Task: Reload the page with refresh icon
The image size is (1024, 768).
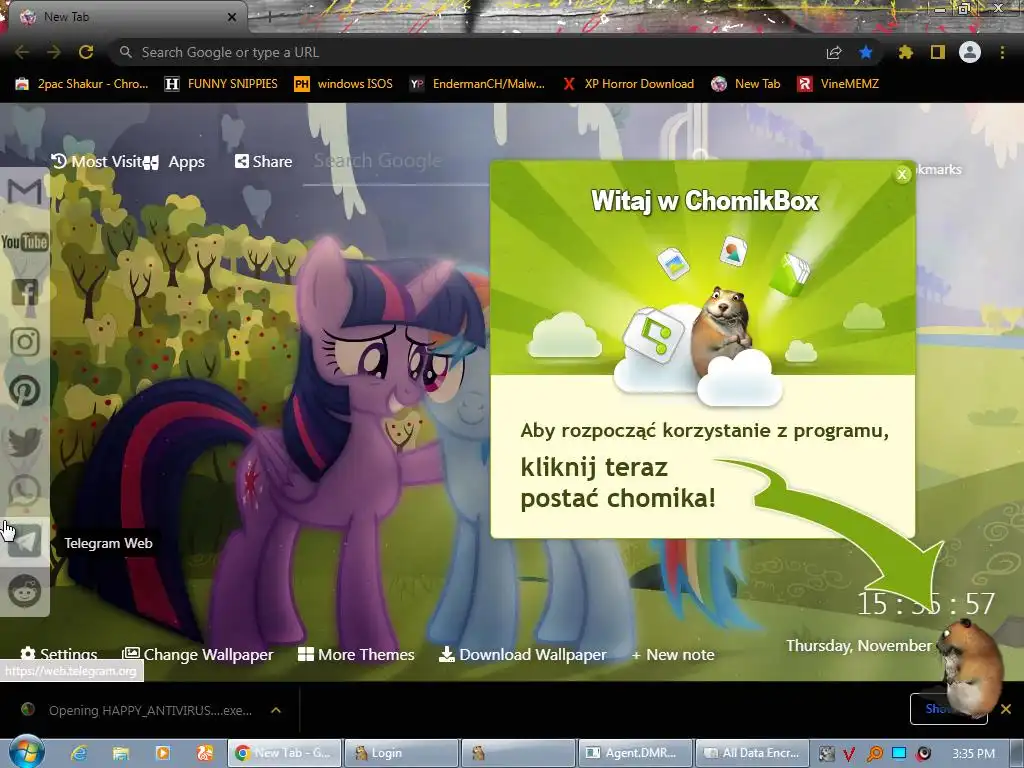Action: click(86, 52)
